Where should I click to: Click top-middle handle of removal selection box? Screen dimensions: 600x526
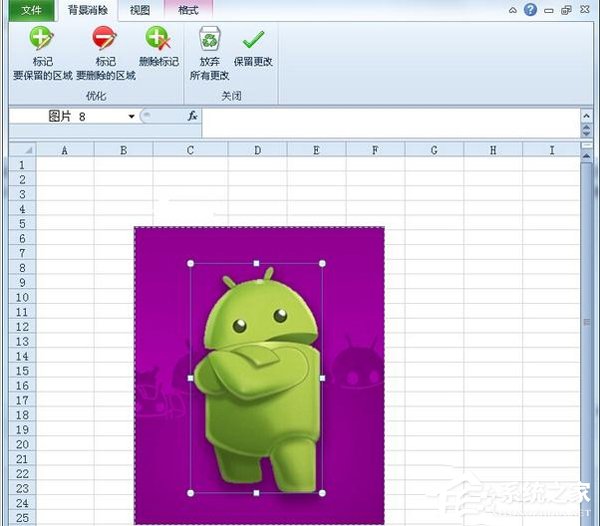coord(256,263)
